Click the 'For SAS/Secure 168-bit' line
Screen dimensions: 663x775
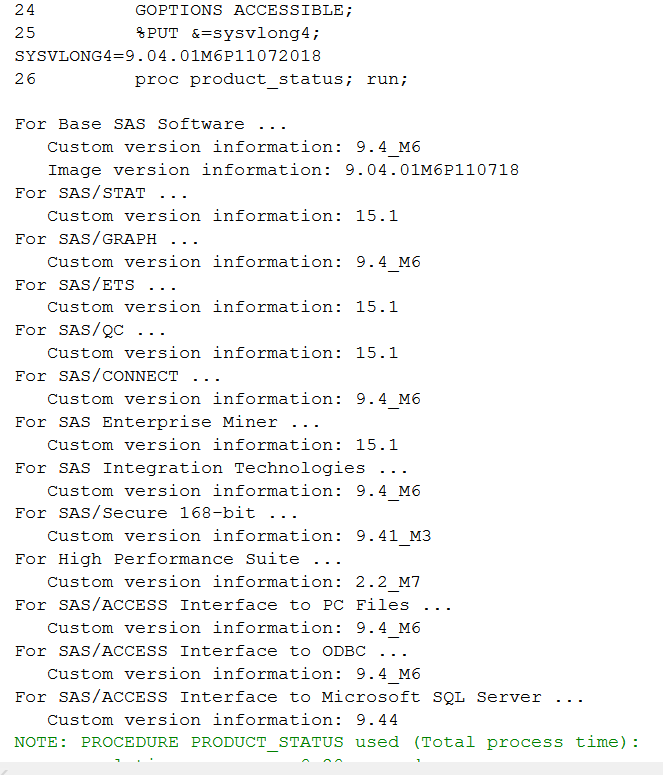(157, 513)
